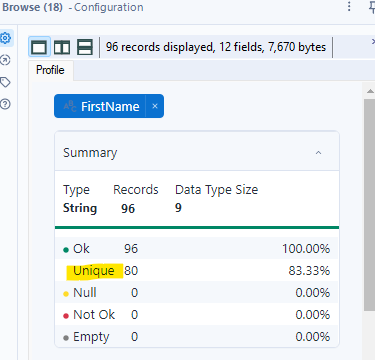The image size is (375, 360).
Task: Open the navigation arrow icon in sidebar
Action: pos(5,60)
